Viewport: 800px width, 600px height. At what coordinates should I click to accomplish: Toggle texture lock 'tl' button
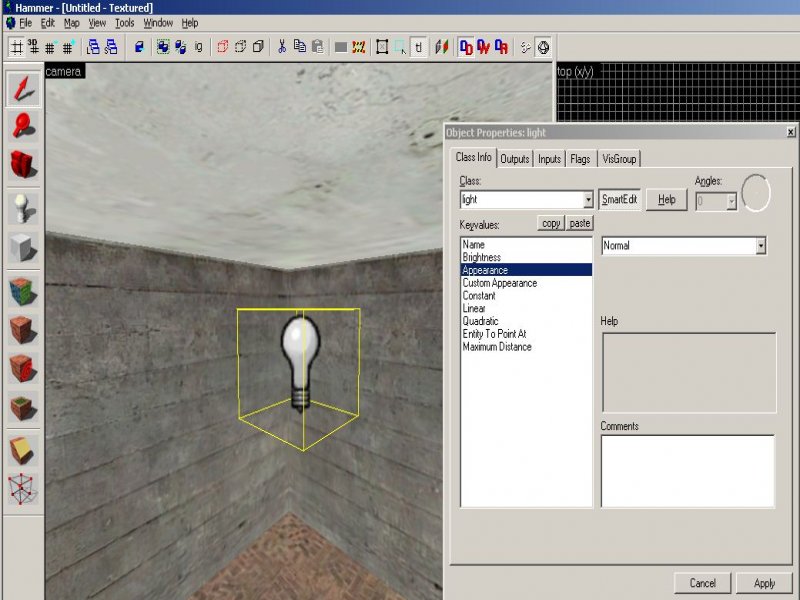click(418, 46)
